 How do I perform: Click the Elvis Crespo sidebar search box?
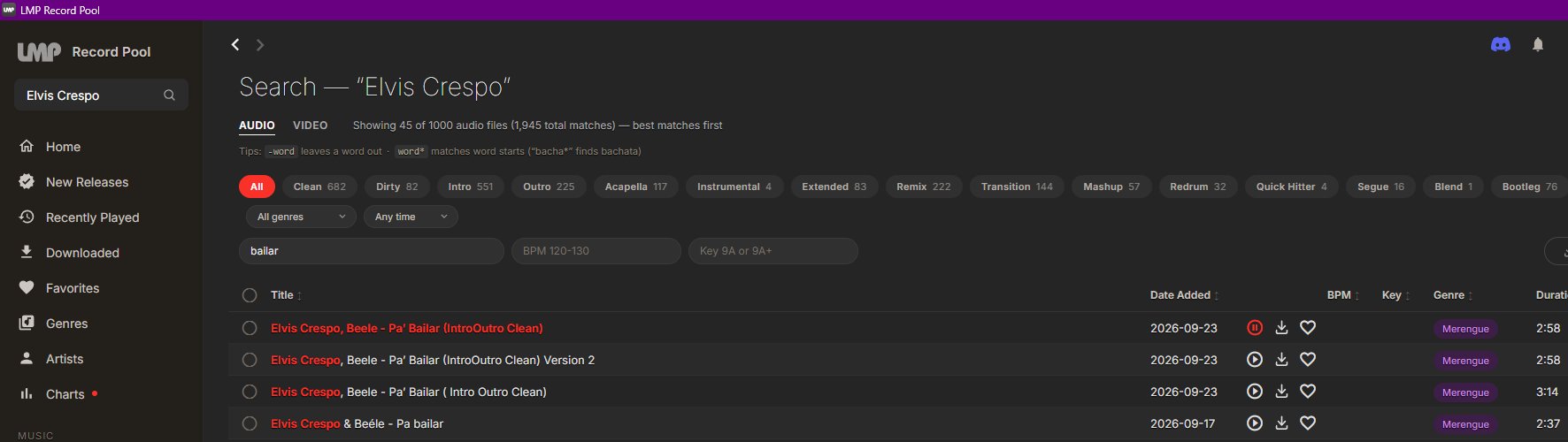(101, 95)
